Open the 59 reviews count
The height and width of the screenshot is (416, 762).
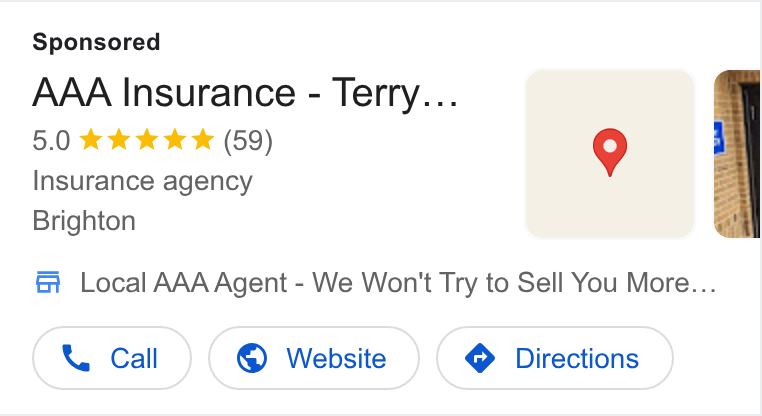(x=248, y=140)
